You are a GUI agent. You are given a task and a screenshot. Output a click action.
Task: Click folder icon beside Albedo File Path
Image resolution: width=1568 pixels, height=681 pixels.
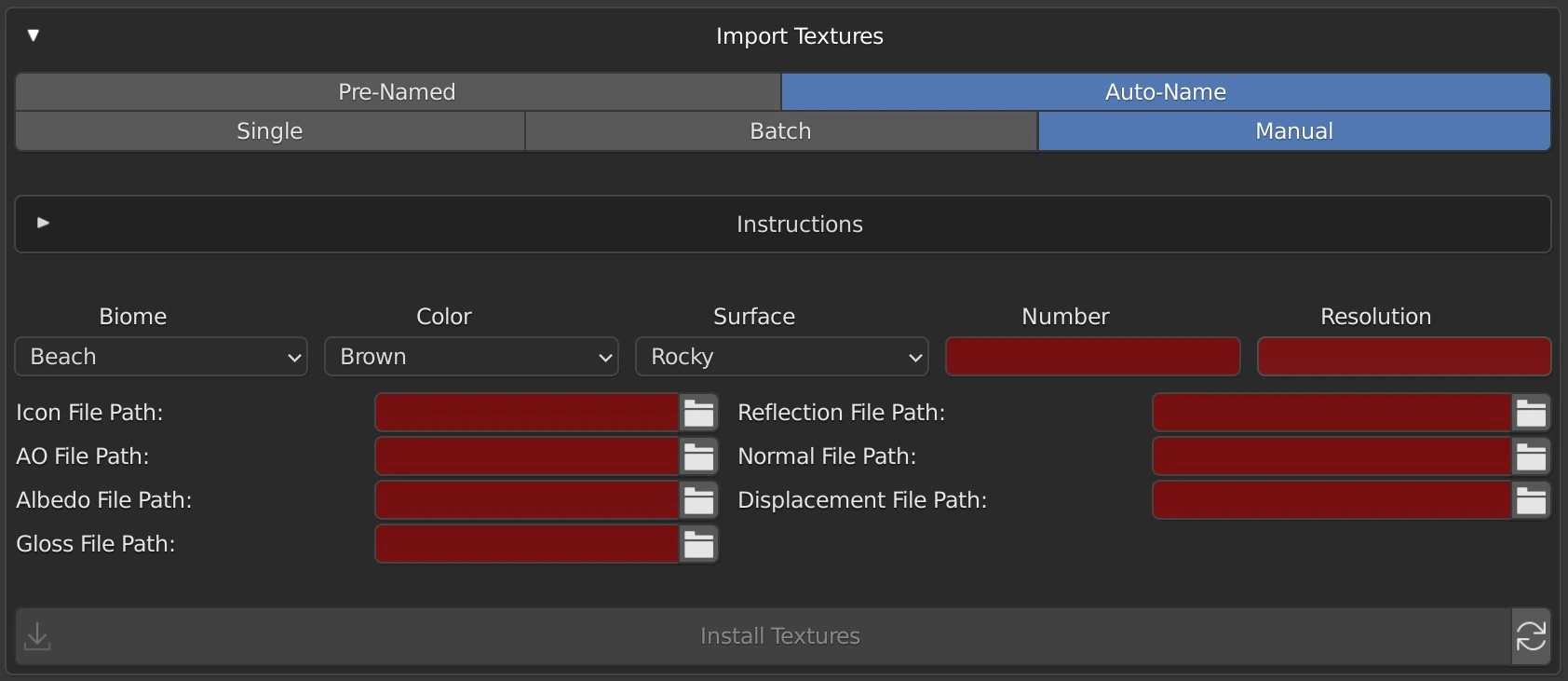pyautogui.click(x=698, y=500)
